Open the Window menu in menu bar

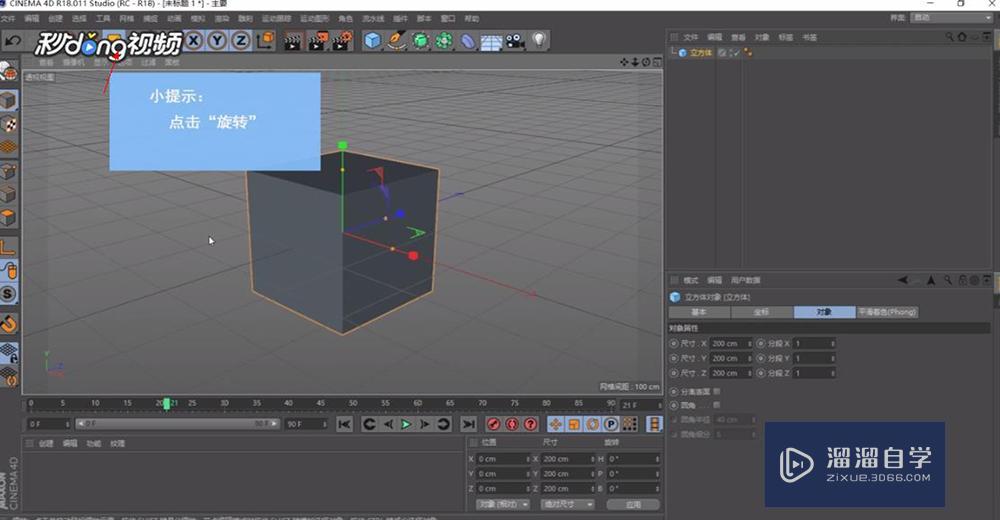[448, 19]
